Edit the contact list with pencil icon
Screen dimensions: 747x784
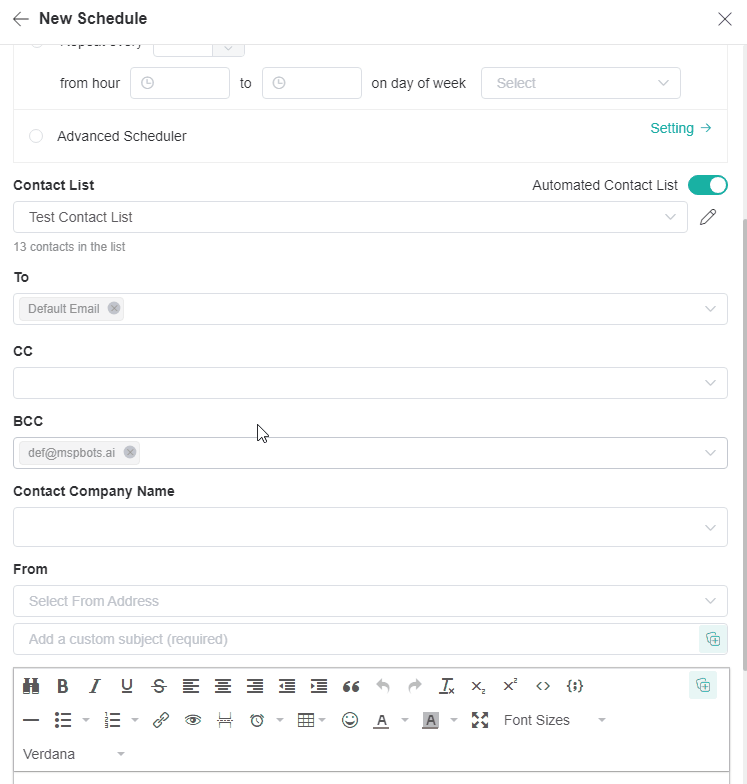tap(708, 217)
